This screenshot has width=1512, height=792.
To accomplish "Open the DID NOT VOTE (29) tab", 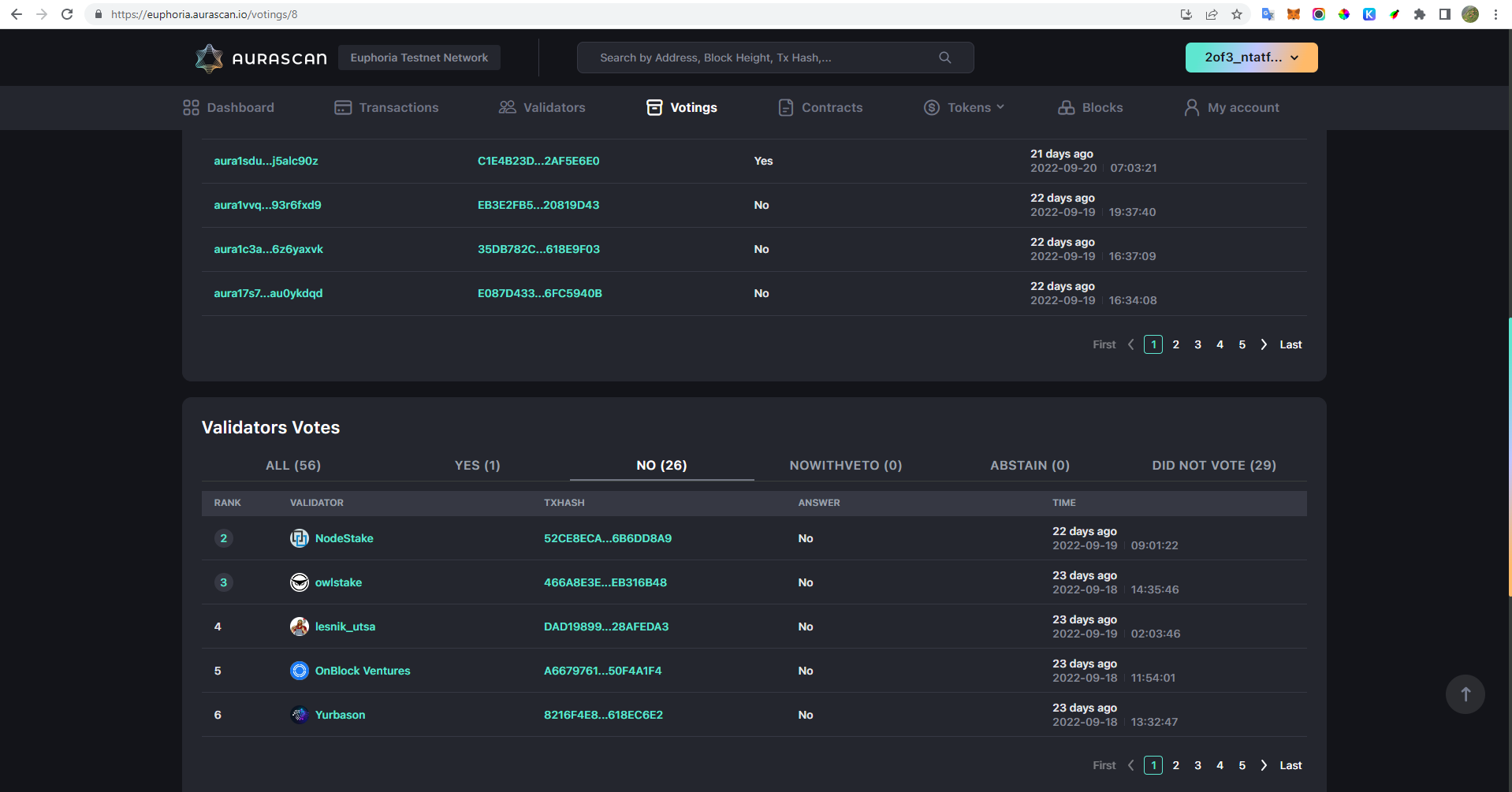I will [x=1213, y=465].
